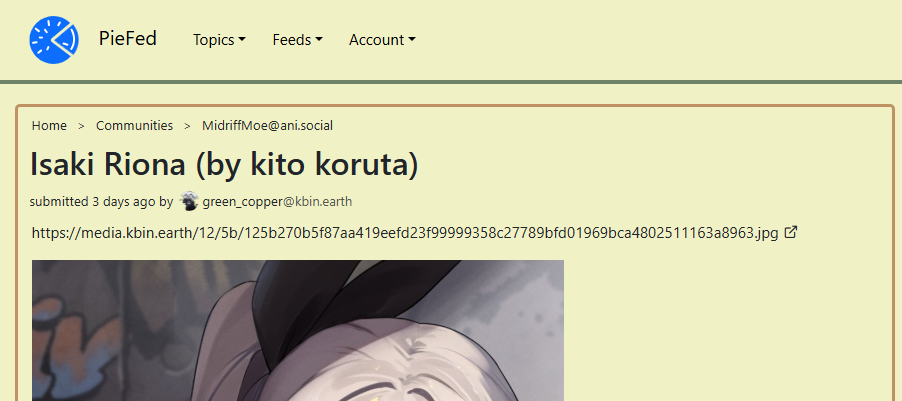Click the Feeds dropdown caret arrow
The width and height of the screenshot is (902, 401).
coord(319,40)
